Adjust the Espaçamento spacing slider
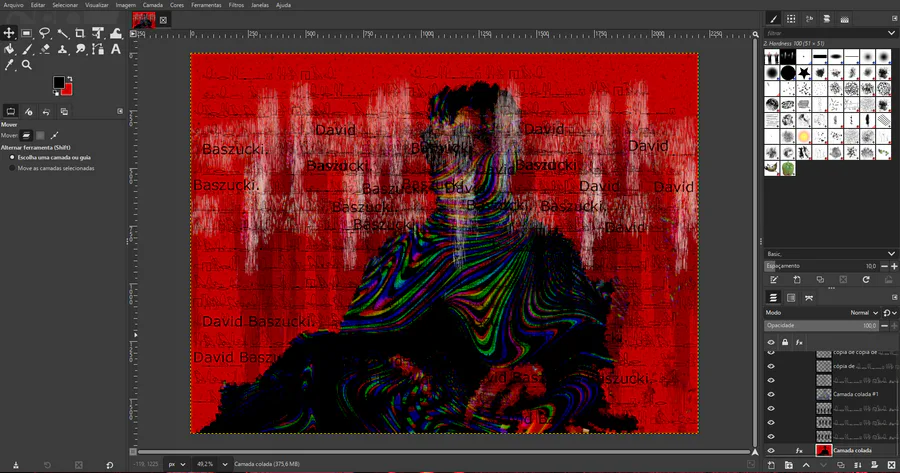Viewport: 900px width, 473px height. click(821, 266)
